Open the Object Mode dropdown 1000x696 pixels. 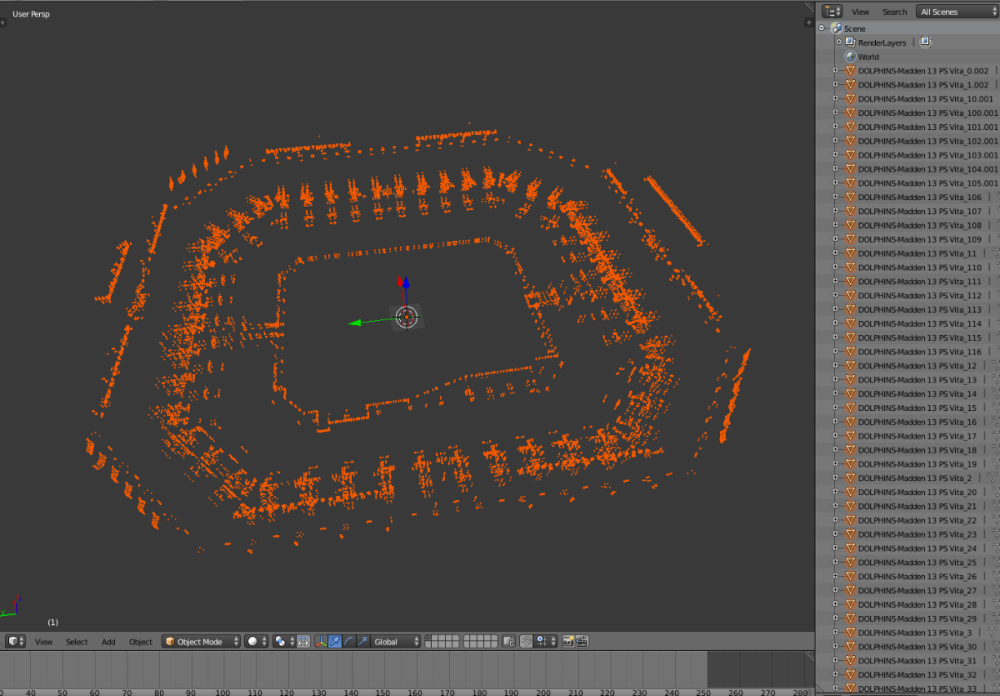[200, 641]
